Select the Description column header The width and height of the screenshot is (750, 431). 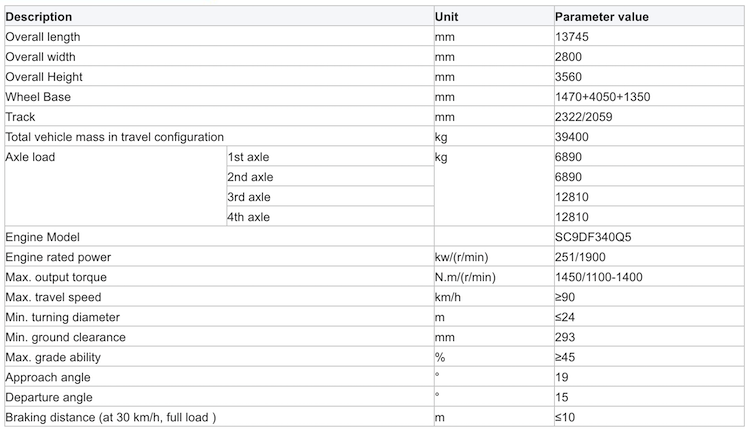pyautogui.click(x=219, y=17)
